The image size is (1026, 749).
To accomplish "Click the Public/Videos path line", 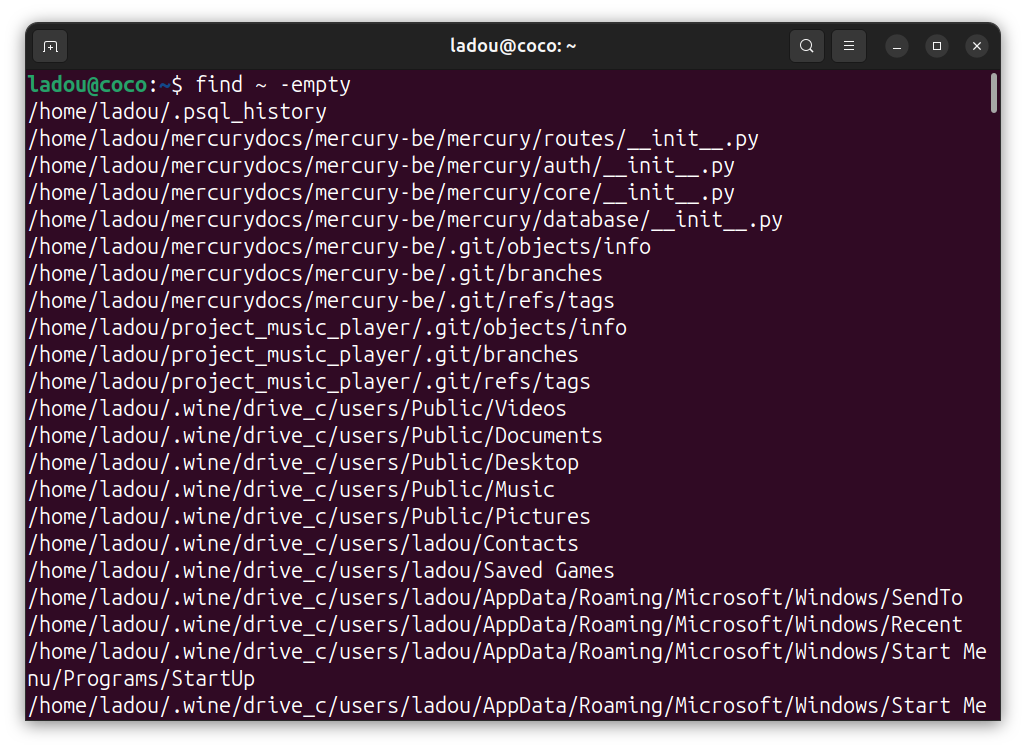I will pyautogui.click(x=297, y=408).
